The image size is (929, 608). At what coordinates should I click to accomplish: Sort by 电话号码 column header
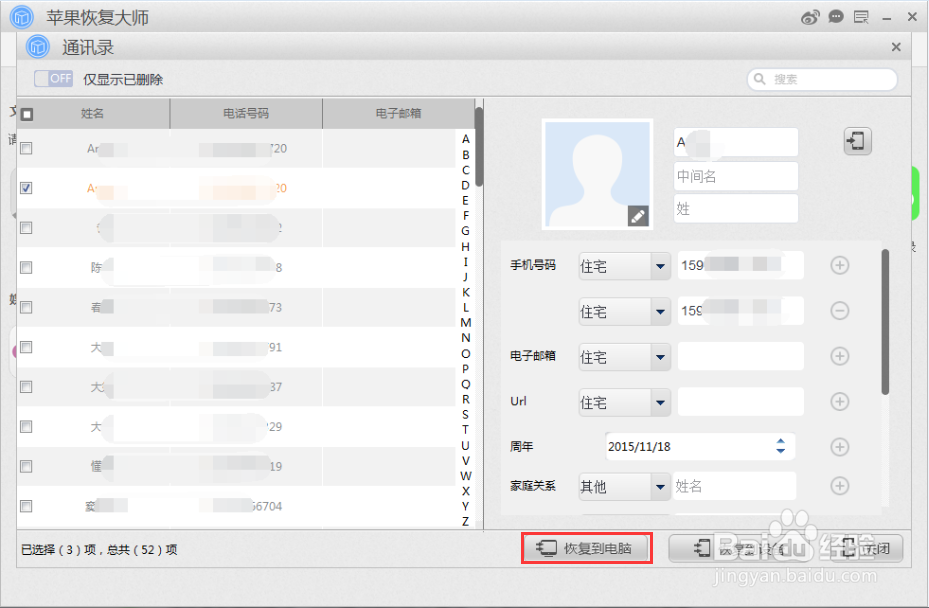pyautogui.click(x=246, y=113)
